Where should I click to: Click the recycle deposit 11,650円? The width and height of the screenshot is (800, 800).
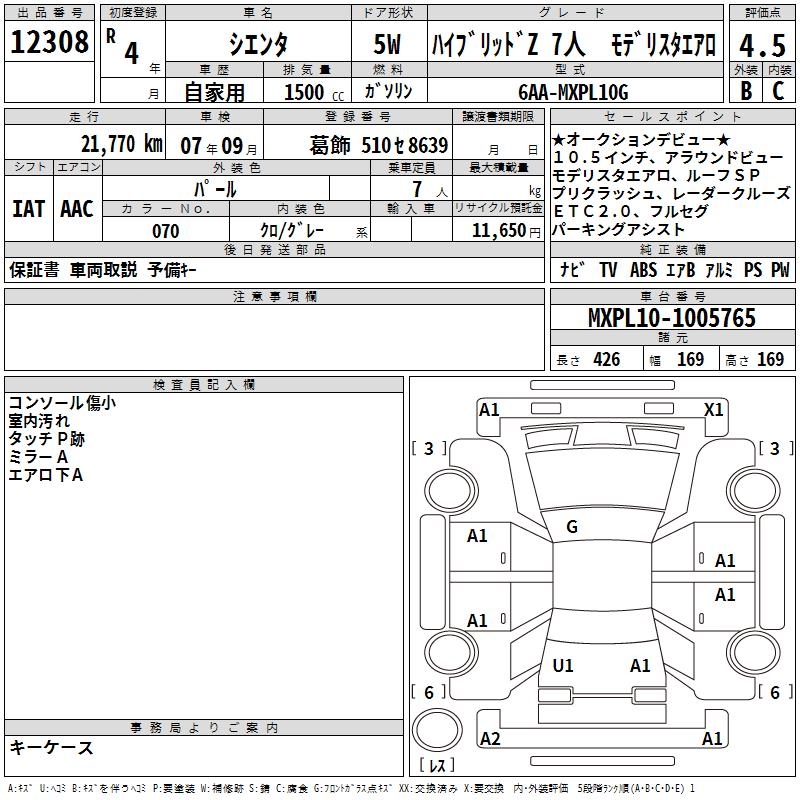506,231
